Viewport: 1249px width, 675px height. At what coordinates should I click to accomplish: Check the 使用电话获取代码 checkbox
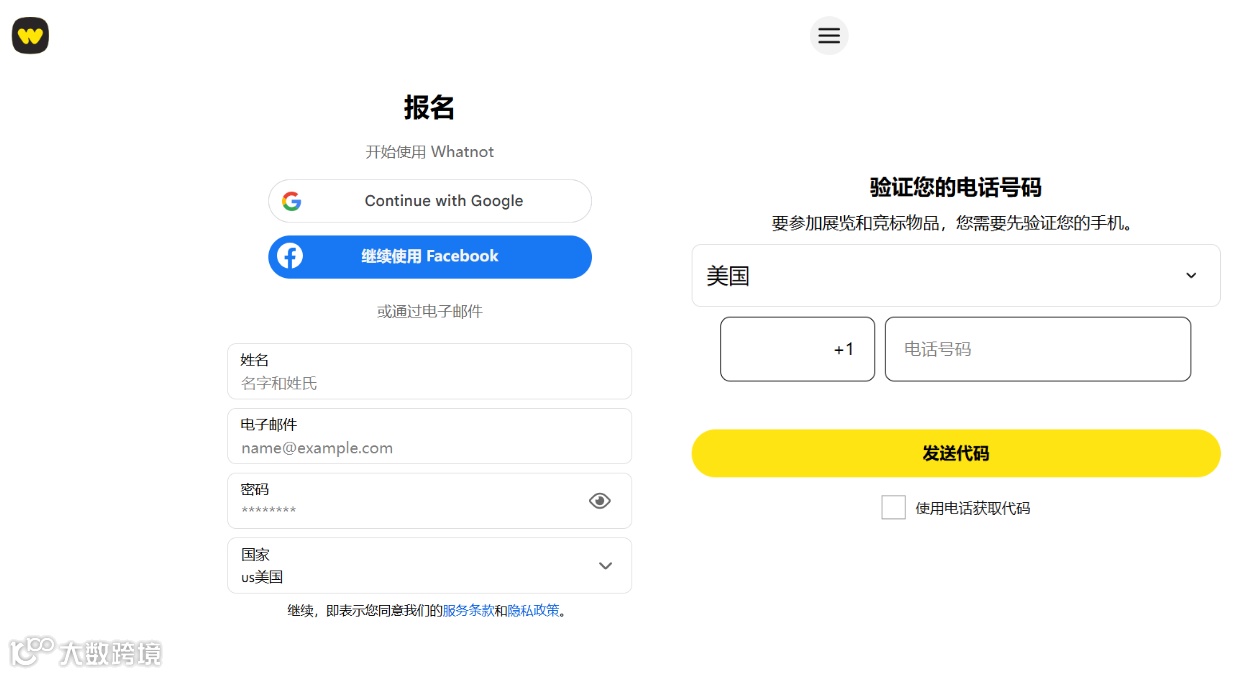point(894,508)
